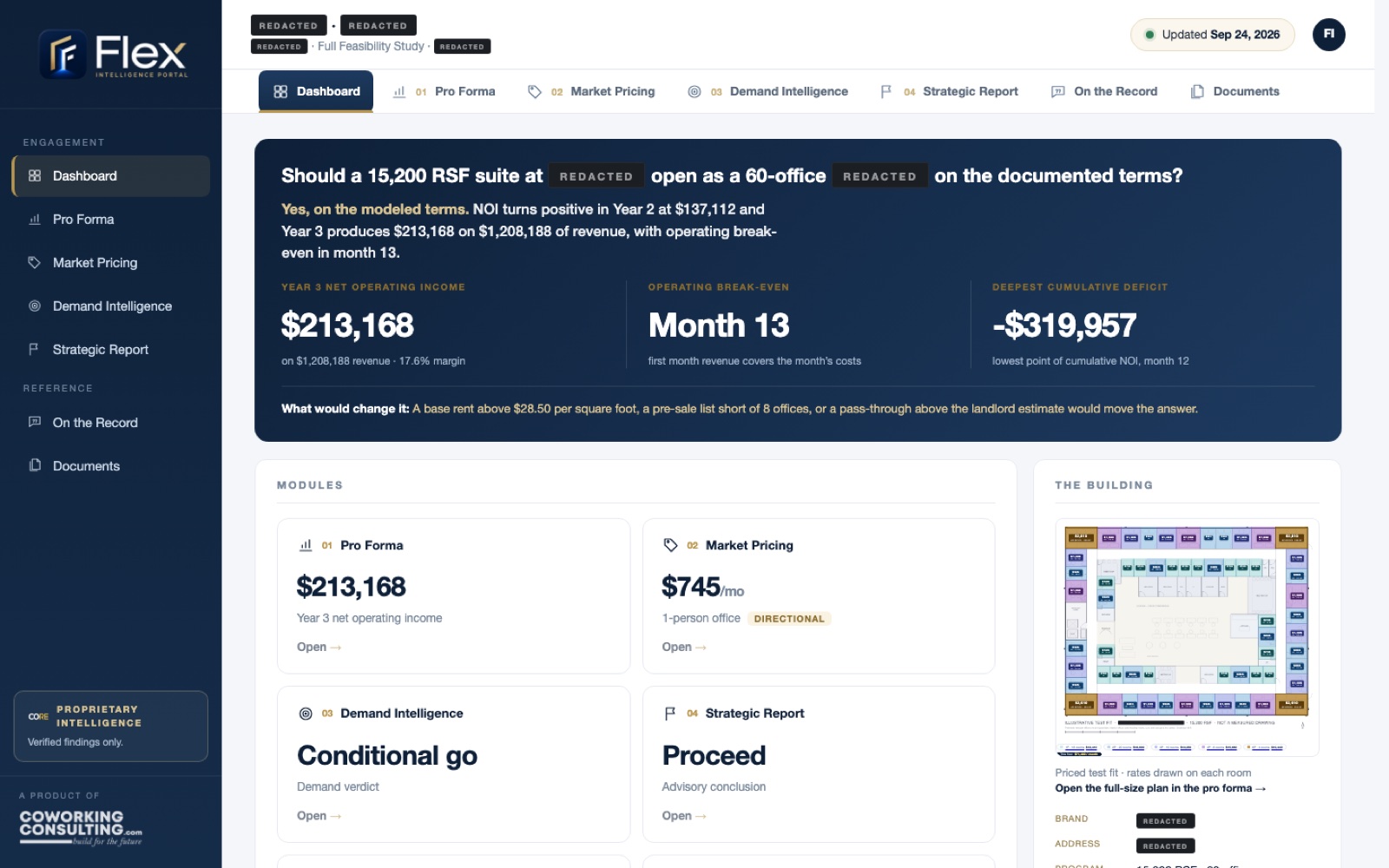This screenshot has height=868, width=1389.
Task: Click the redacted BRAND value
Action: (x=1165, y=820)
